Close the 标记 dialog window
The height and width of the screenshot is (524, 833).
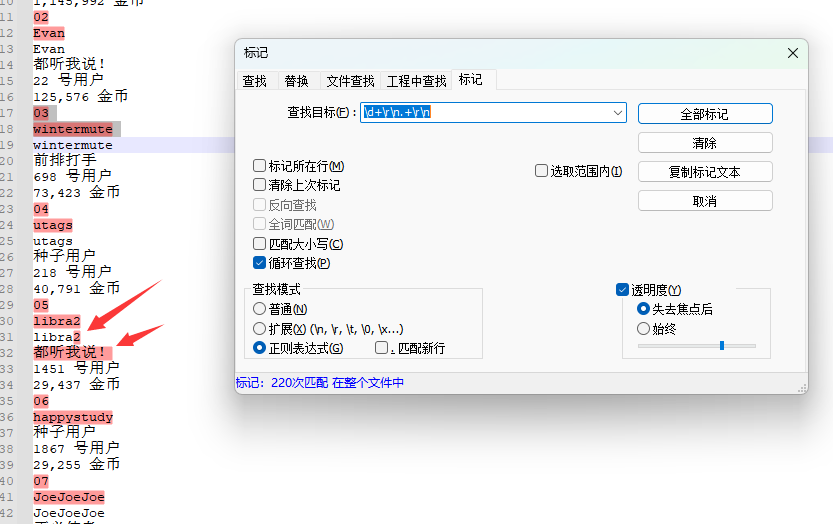tap(793, 53)
